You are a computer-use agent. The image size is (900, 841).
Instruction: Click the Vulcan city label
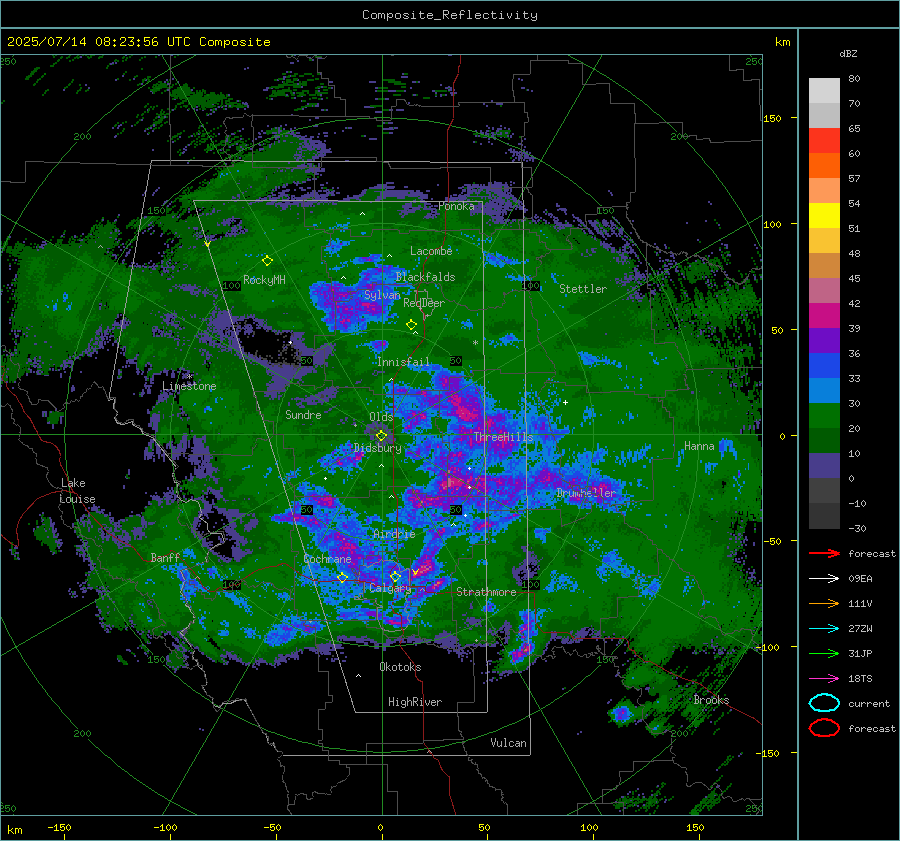click(508, 743)
